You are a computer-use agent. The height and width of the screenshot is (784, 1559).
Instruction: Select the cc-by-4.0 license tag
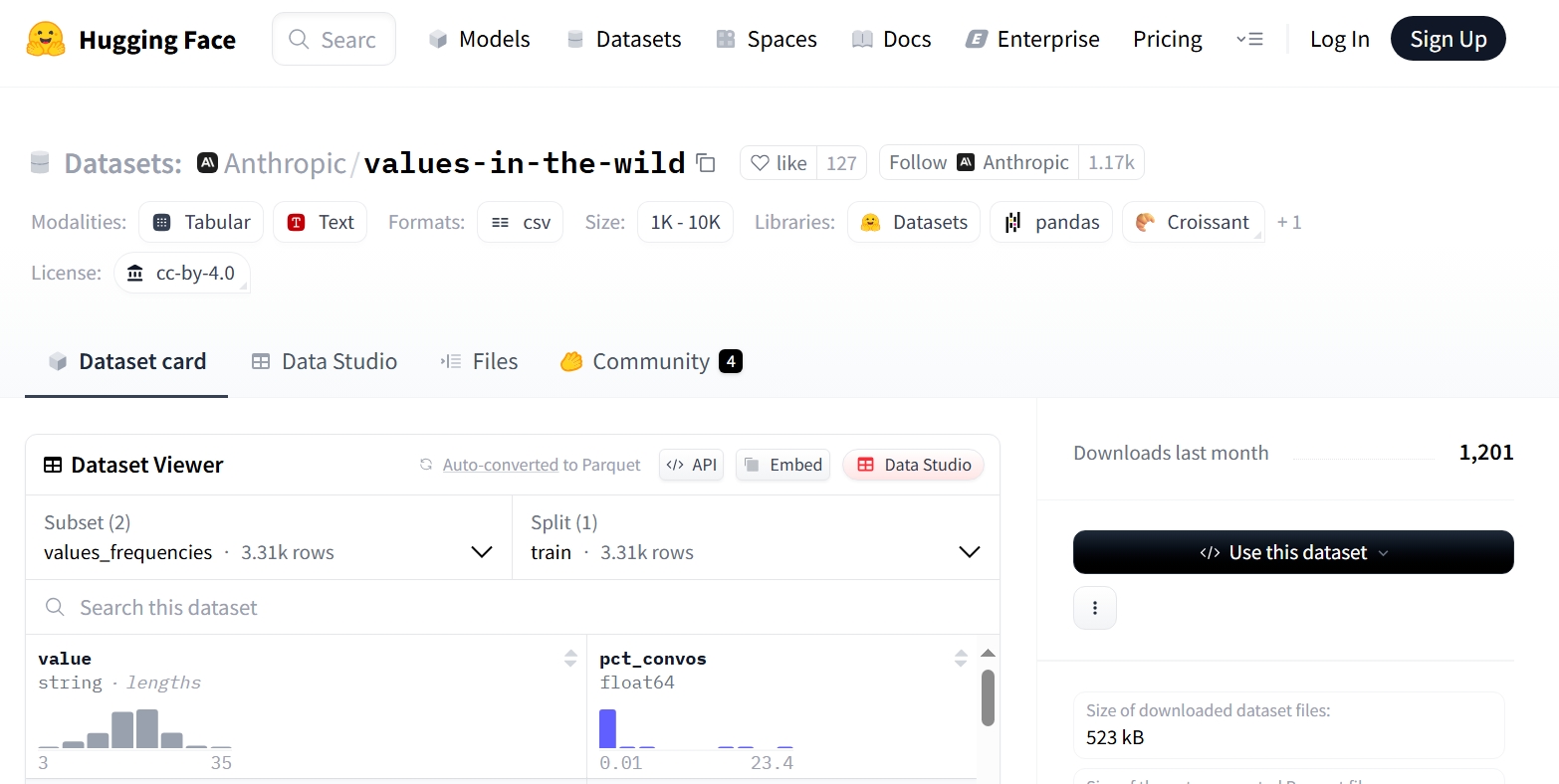coord(182,274)
